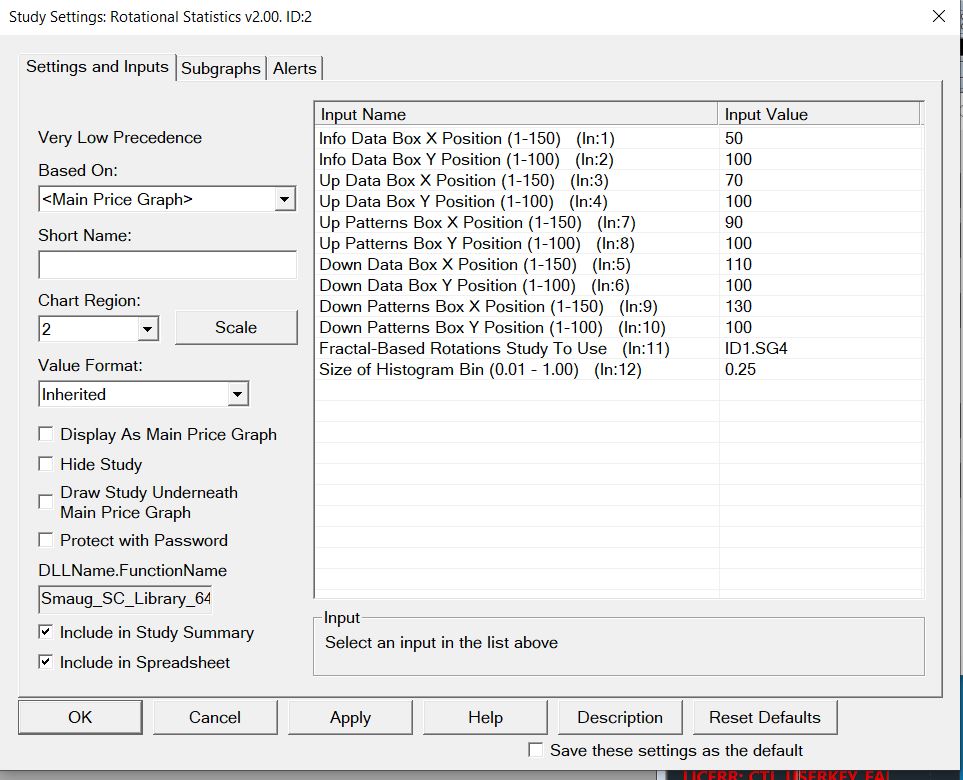
Task: Click the Short Name input field
Action: pyautogui.click(x=167, y=265)
